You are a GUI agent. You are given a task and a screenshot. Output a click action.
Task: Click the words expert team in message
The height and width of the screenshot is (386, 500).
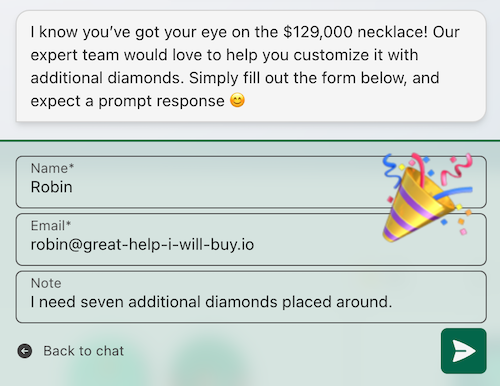[x=75, y=55]
